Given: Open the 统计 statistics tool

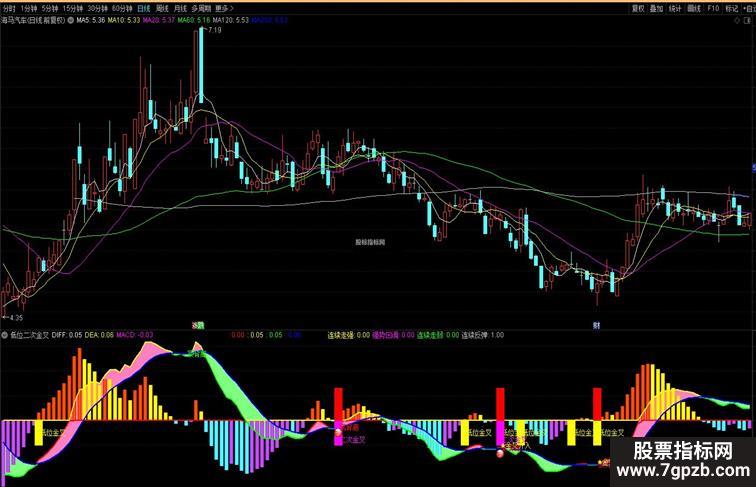Looking at the screenshot, I should coord(675,8).
